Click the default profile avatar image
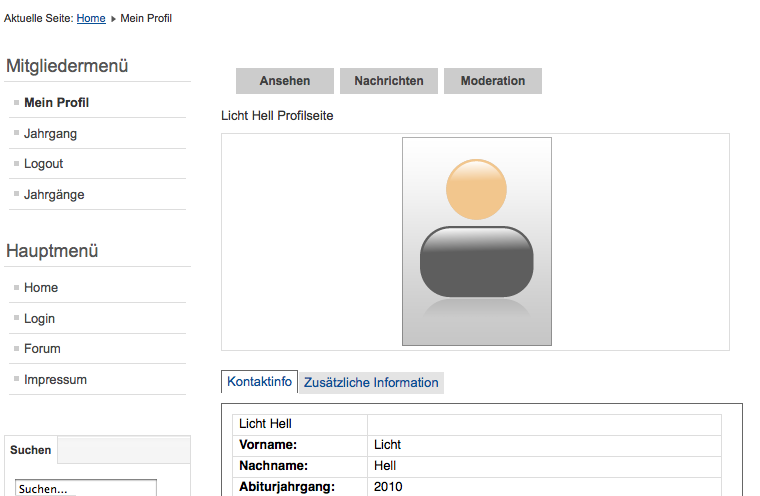Viewport: 760px width, 496px height. pos(477,241)
